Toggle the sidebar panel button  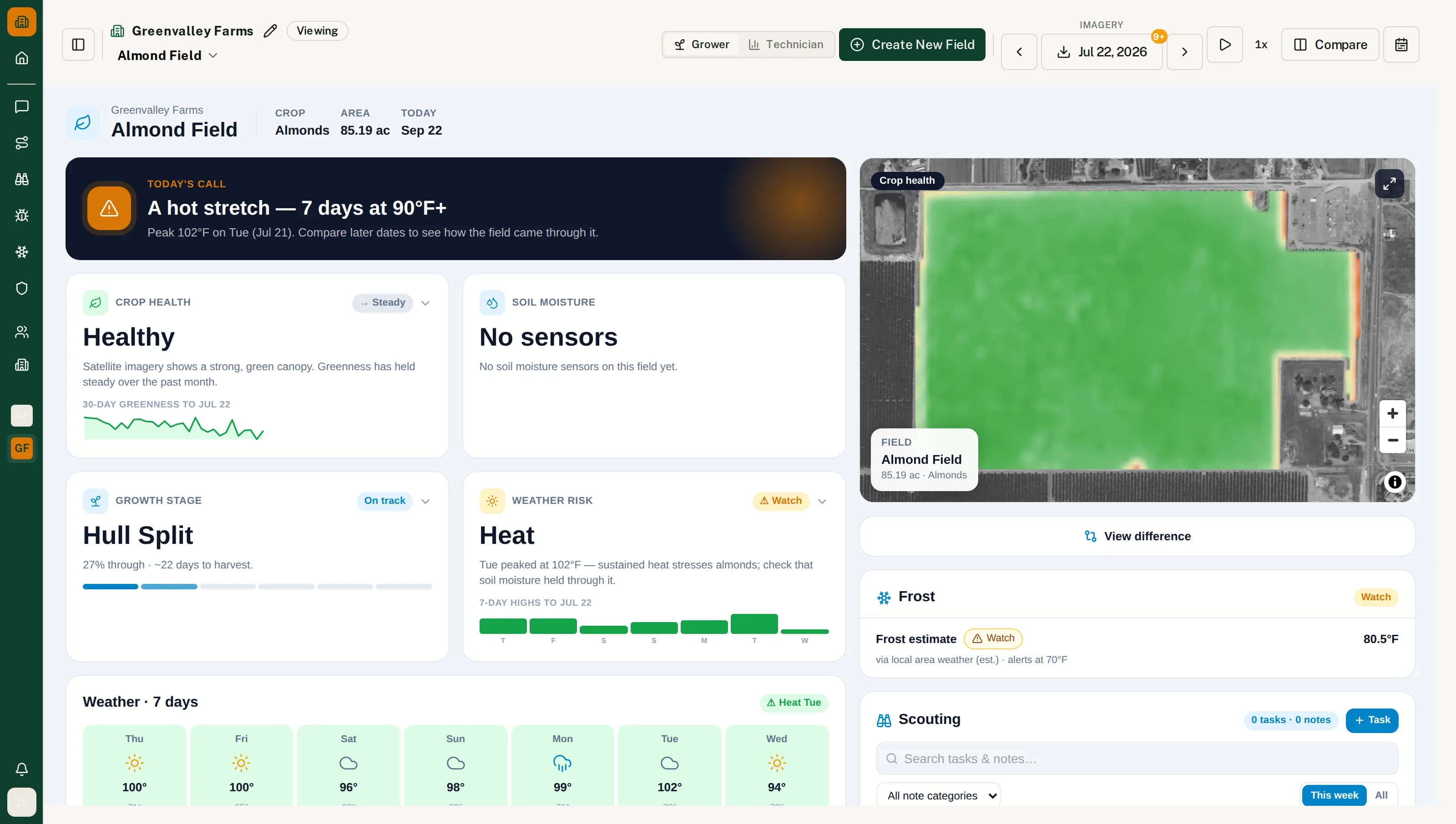78,45
